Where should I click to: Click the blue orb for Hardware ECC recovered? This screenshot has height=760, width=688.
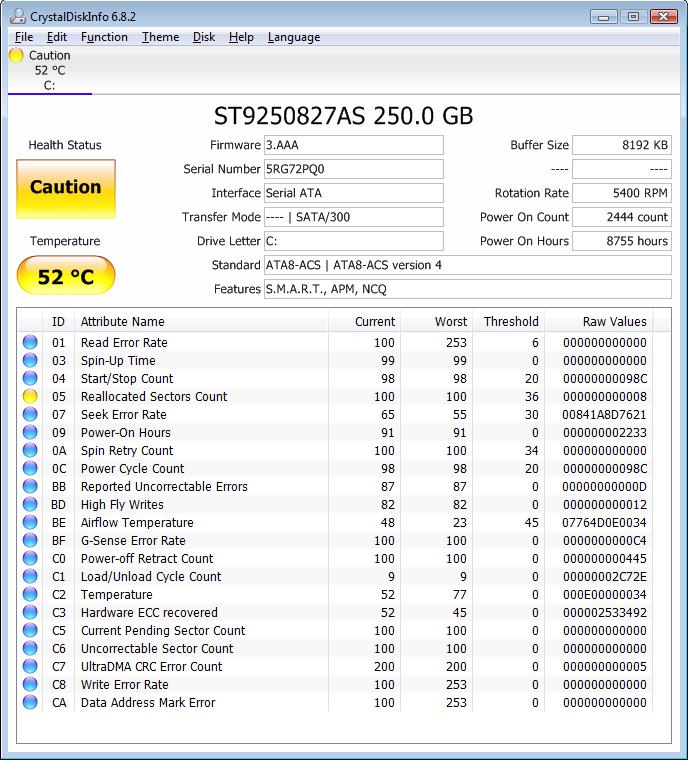point(30,612)
